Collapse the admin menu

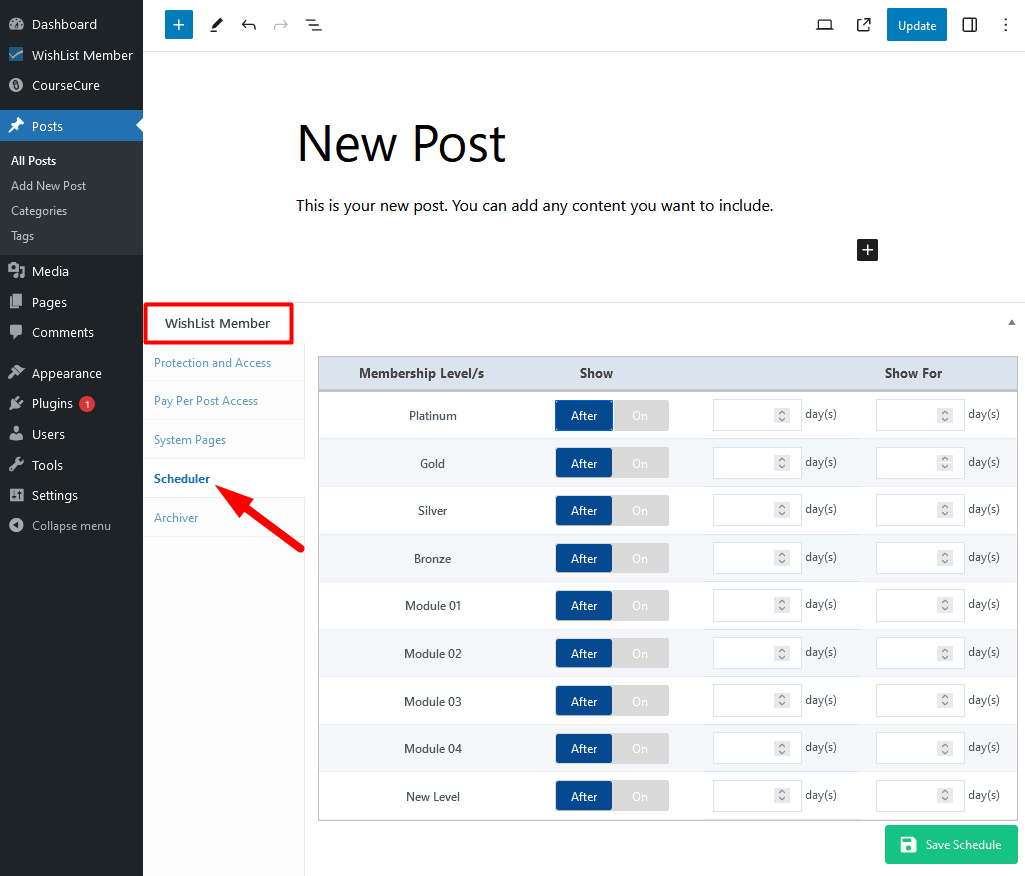coord(71,526)
